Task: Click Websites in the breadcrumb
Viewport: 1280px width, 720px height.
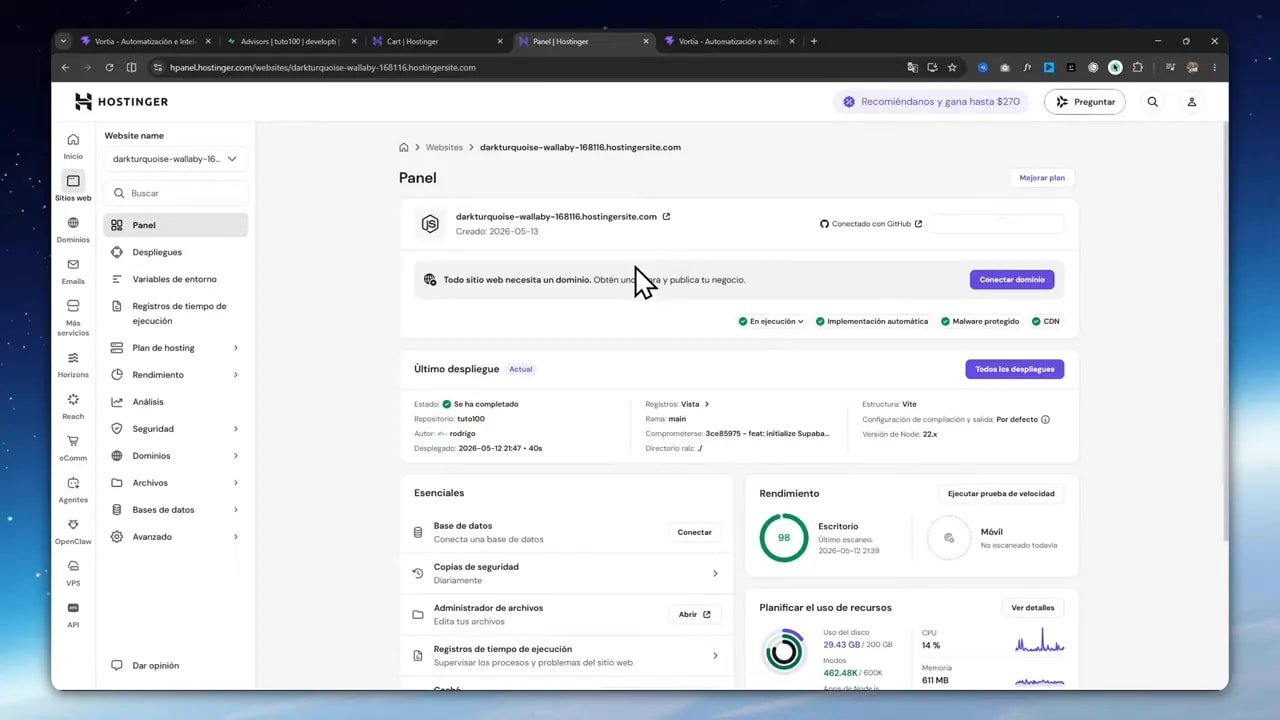Action: pyautogui.click(x=444, y=147)
